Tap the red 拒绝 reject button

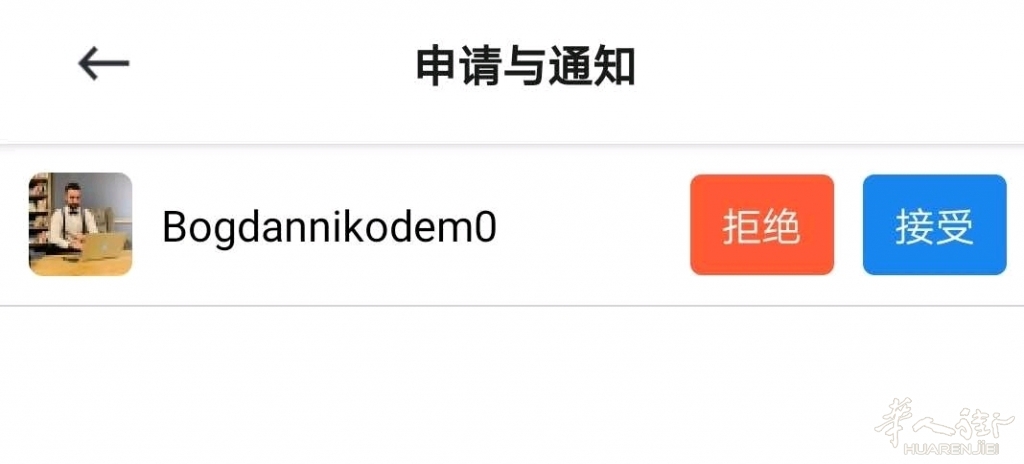coord(761,225)
